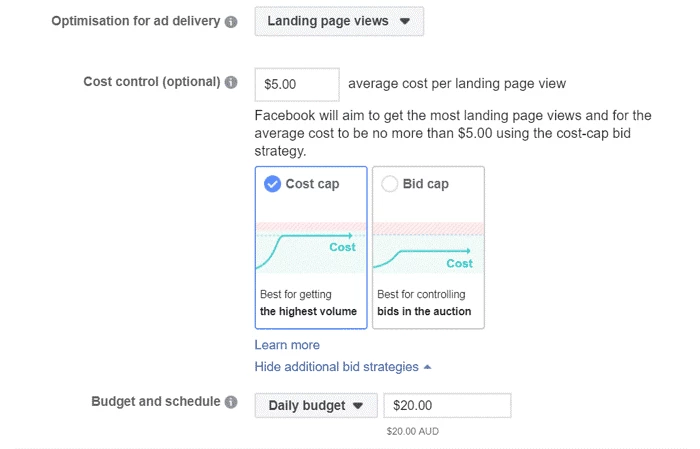Click the $20.00 budget amount field
The height and width of the screenshot is (449, 700).
[447, 405]
